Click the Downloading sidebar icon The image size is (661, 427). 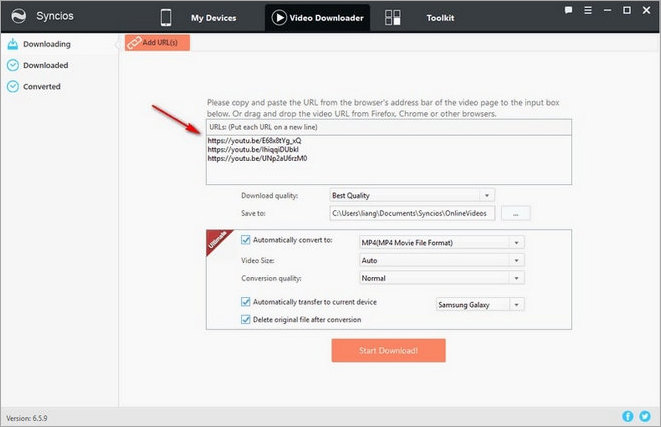(x=13, y=44)
